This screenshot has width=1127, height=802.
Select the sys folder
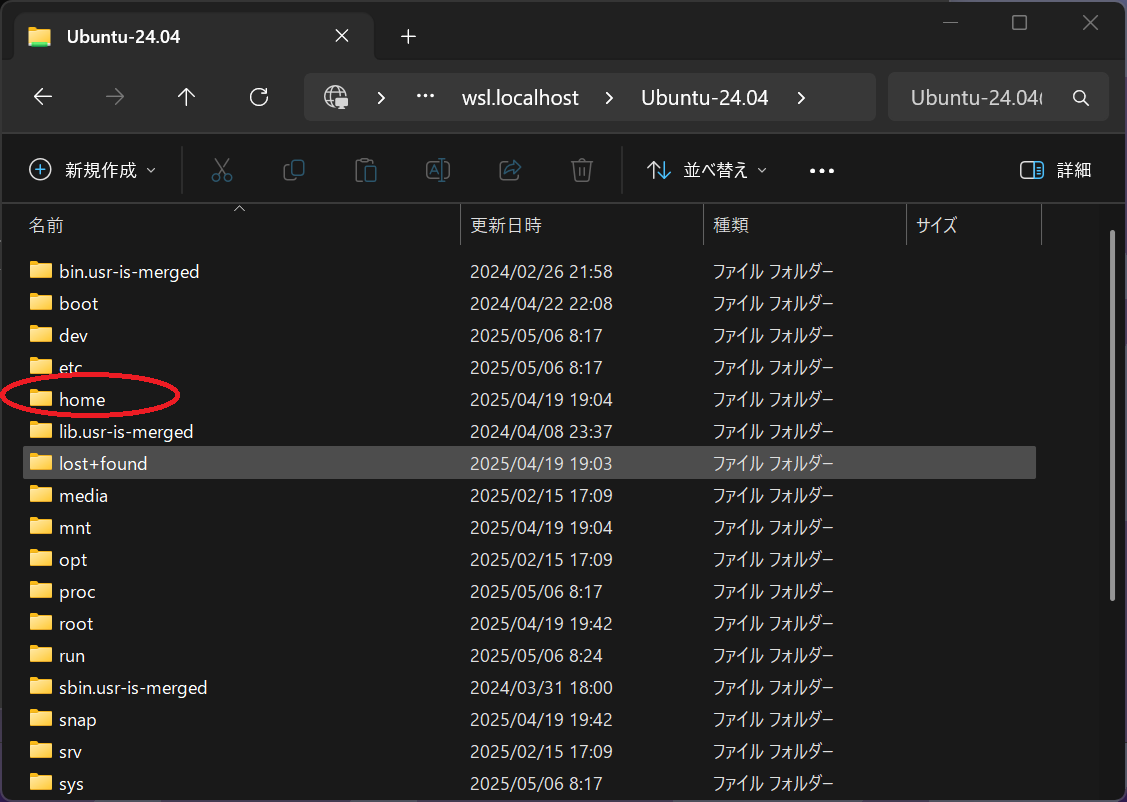(x=529, y=783)
